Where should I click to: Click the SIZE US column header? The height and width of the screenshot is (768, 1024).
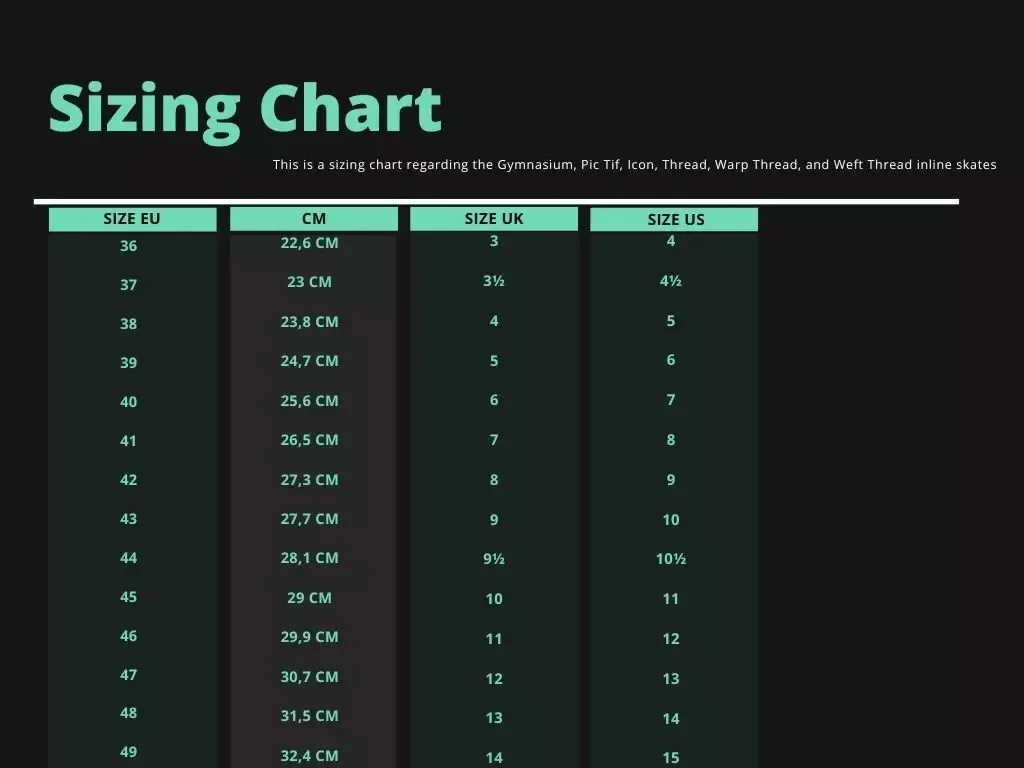[x=675, y=220]
